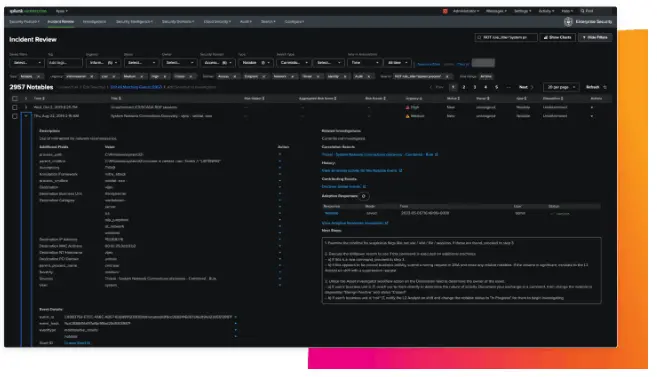Open the 20 per page dropdown
Image resolution: width=657 pixels, height=377 pixels.
[x=561, y=87]
